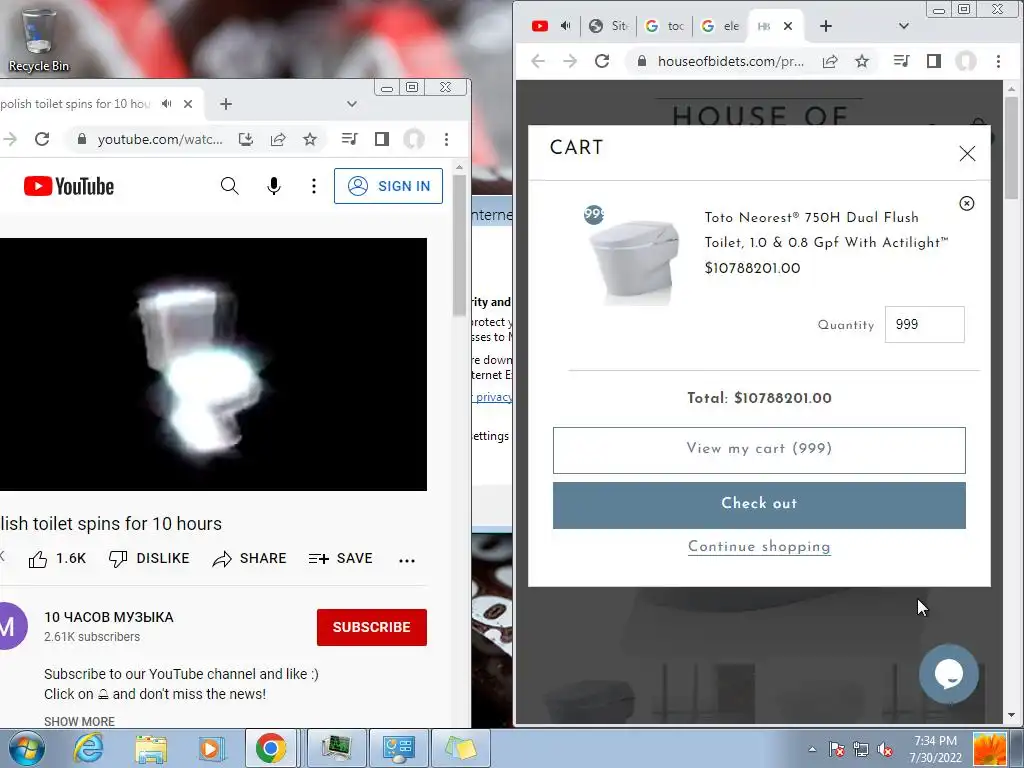Switch to the Google 'toc' tab
Viewport: 1024px width, 768px height.
665,26
